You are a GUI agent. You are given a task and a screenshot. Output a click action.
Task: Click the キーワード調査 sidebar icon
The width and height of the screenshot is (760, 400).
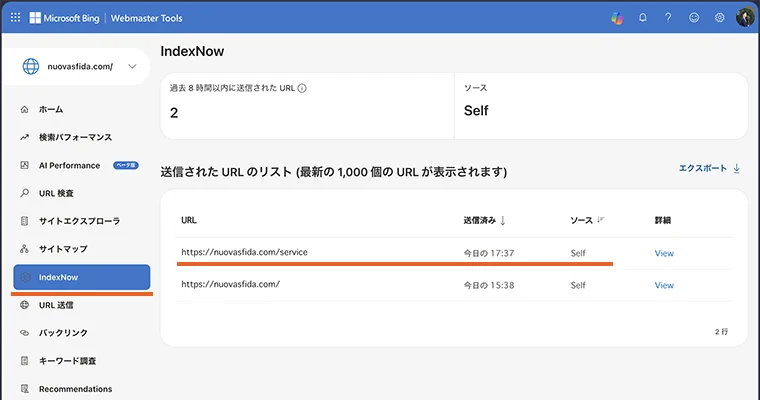[x=24, y=361]
